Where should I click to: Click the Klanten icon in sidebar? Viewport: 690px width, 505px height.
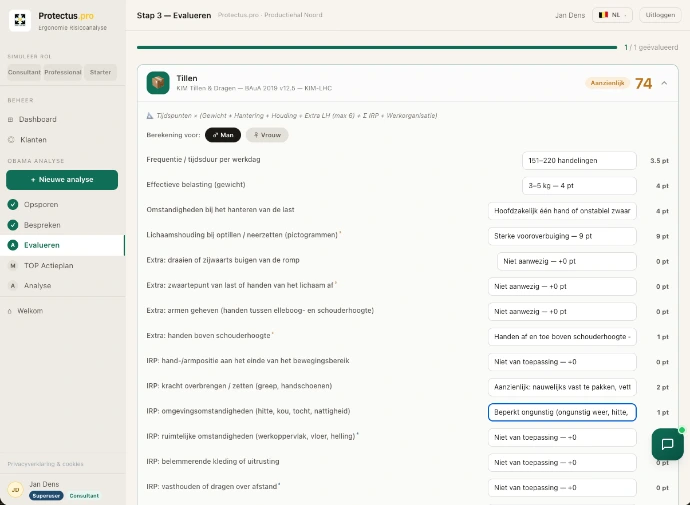tap(11, 139)
